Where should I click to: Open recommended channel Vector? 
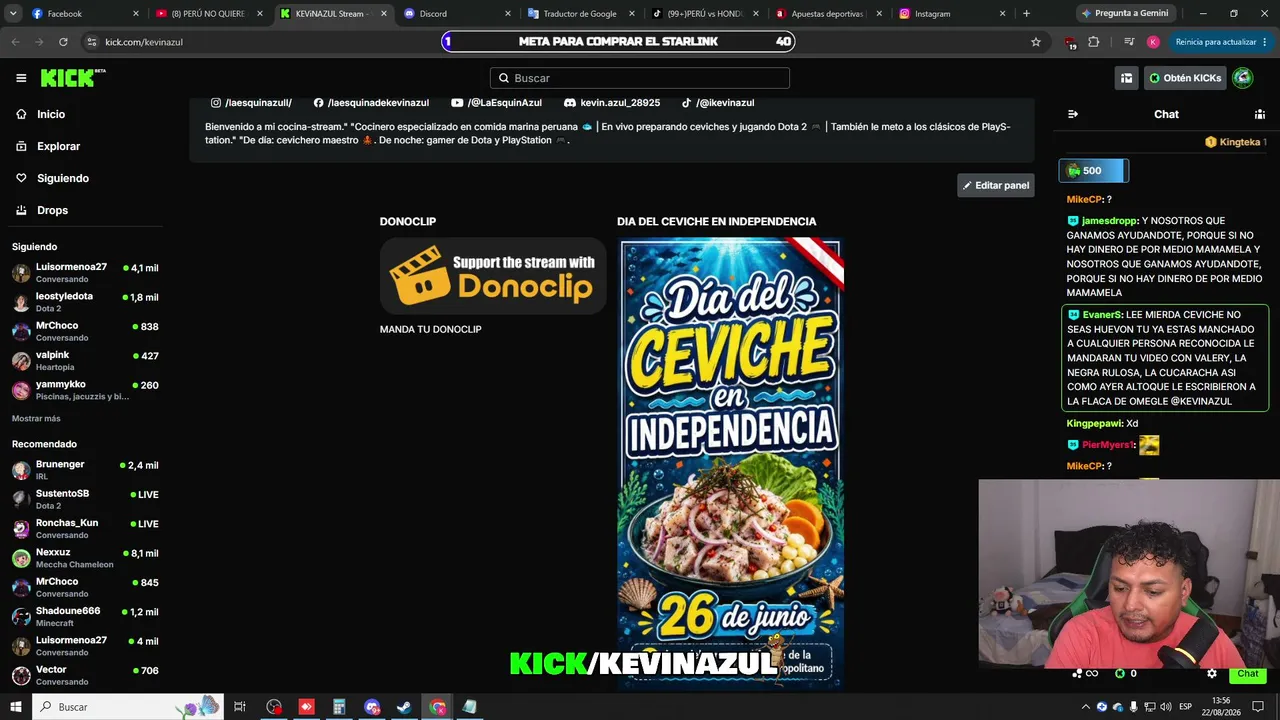click(x=85, y=675)
